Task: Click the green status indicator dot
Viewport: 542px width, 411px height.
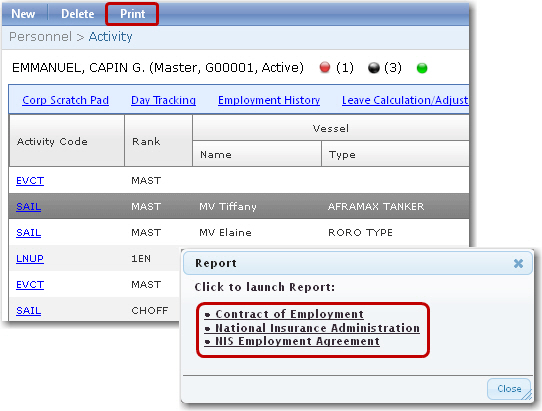Action: [x=422, y=68]
